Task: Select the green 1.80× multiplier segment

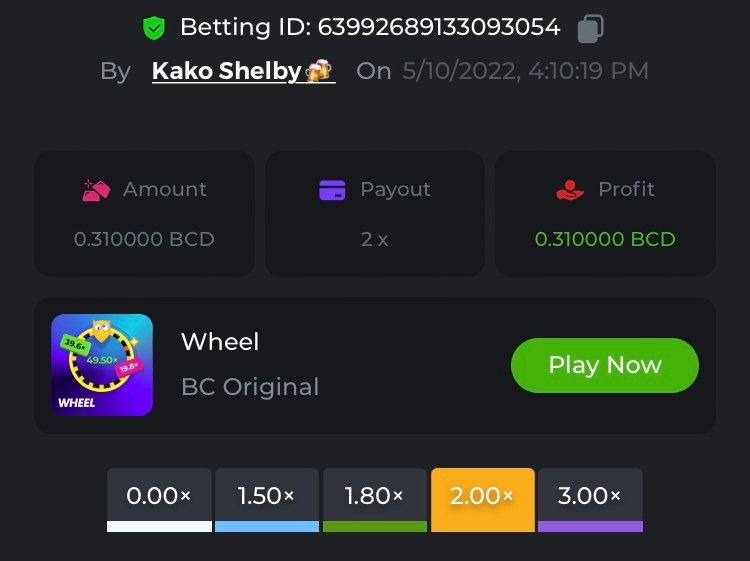Action: (375, 498)
